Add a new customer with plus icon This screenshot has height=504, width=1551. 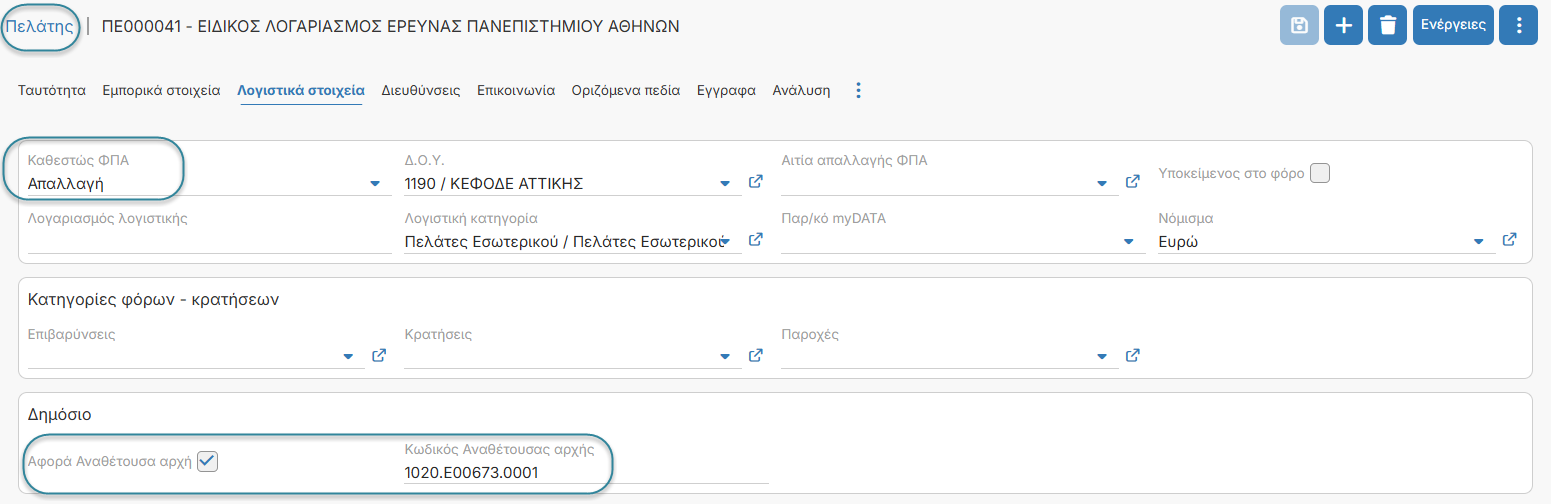[x=1343, y=26]
